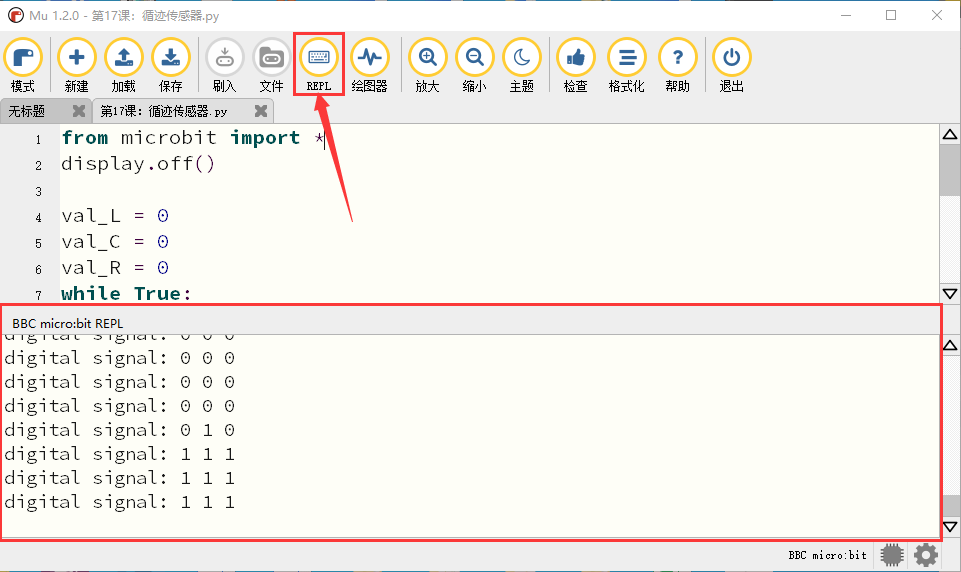Zoom out with 缩小

474,65
